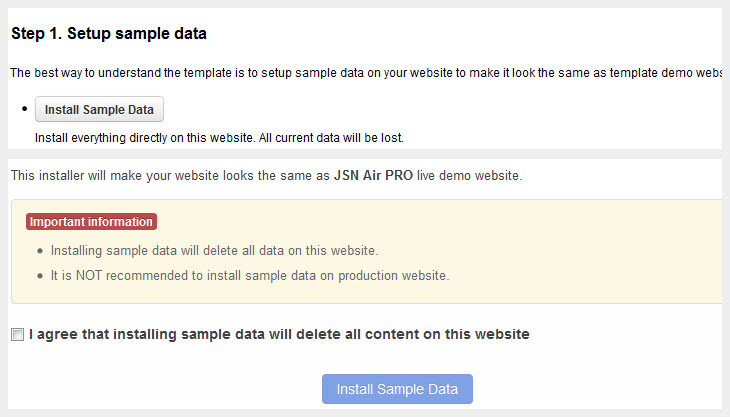The image size is (730, 417).
Task: Click bullet before "Installing sample data will delete"
Action: point(38,251)
